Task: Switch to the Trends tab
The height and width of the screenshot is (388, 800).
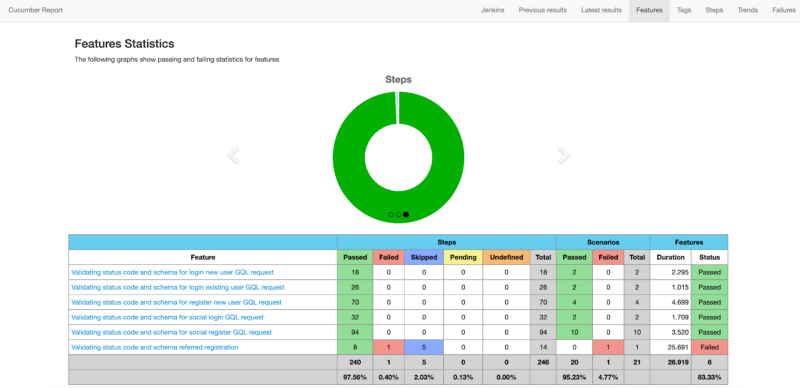Action: [x=747, y=10]
